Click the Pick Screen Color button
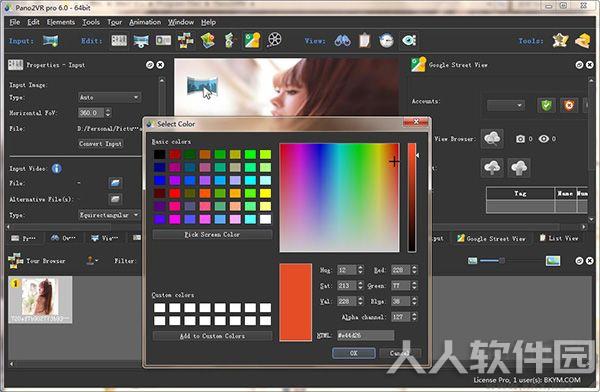 pyautogui.click(x=212, y=234)
